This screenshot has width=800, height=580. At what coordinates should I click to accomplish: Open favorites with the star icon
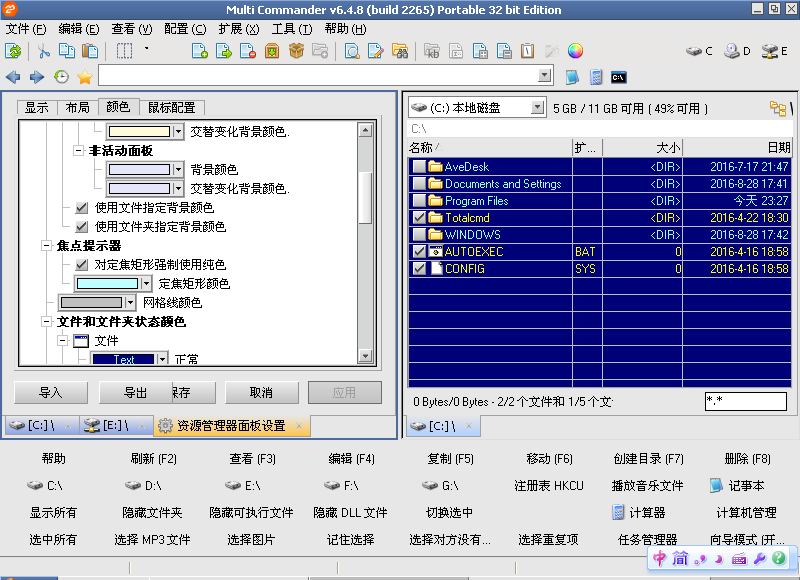pyautogui.click(x=85, y=77)
